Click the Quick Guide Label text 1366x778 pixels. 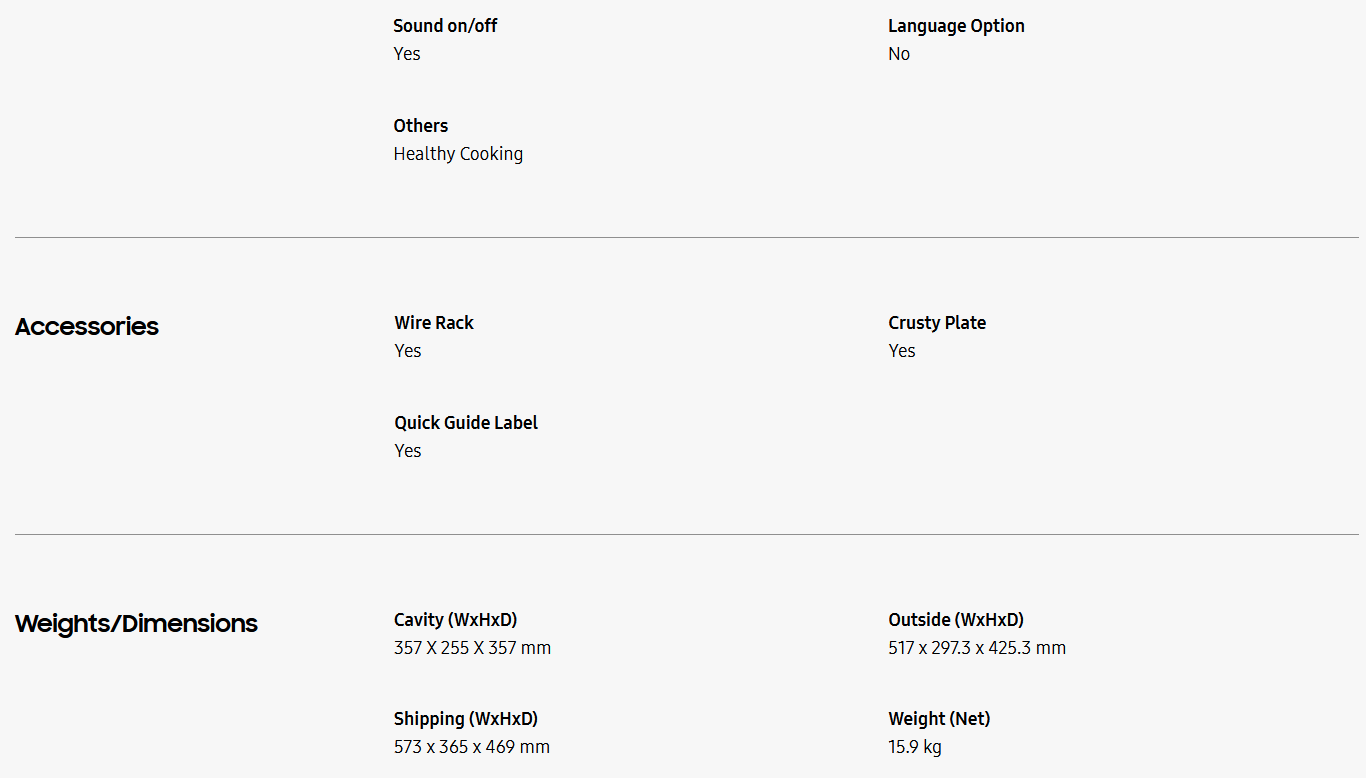click(466, 423)
